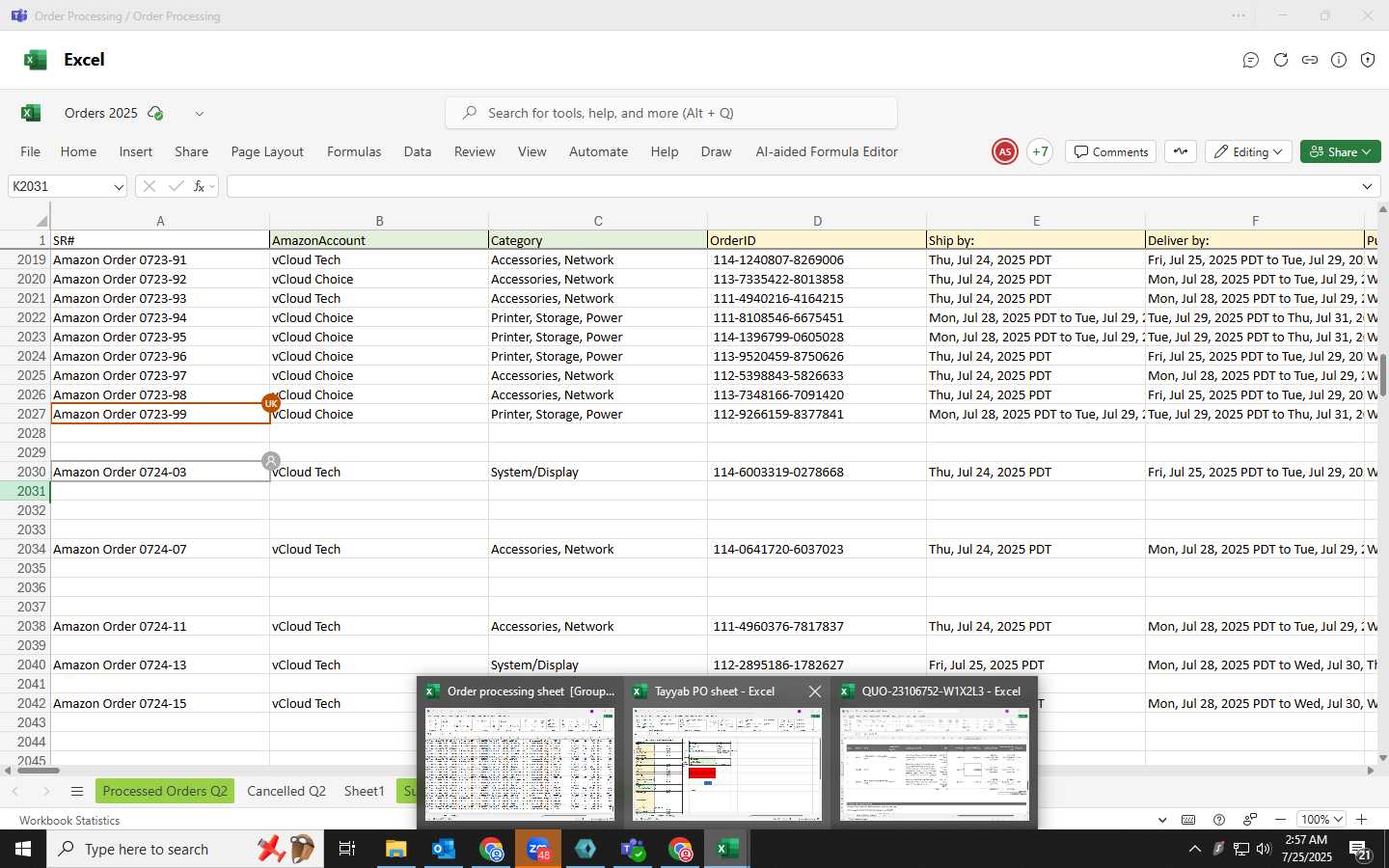
Task: Open Task View on the taskbar
Action: pyautogui.click(x=347, y=849)
